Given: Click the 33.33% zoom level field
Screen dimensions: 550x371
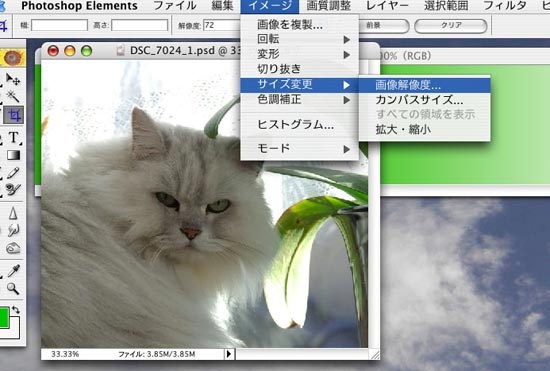Looking at the screenshot, I should point(65,354).
